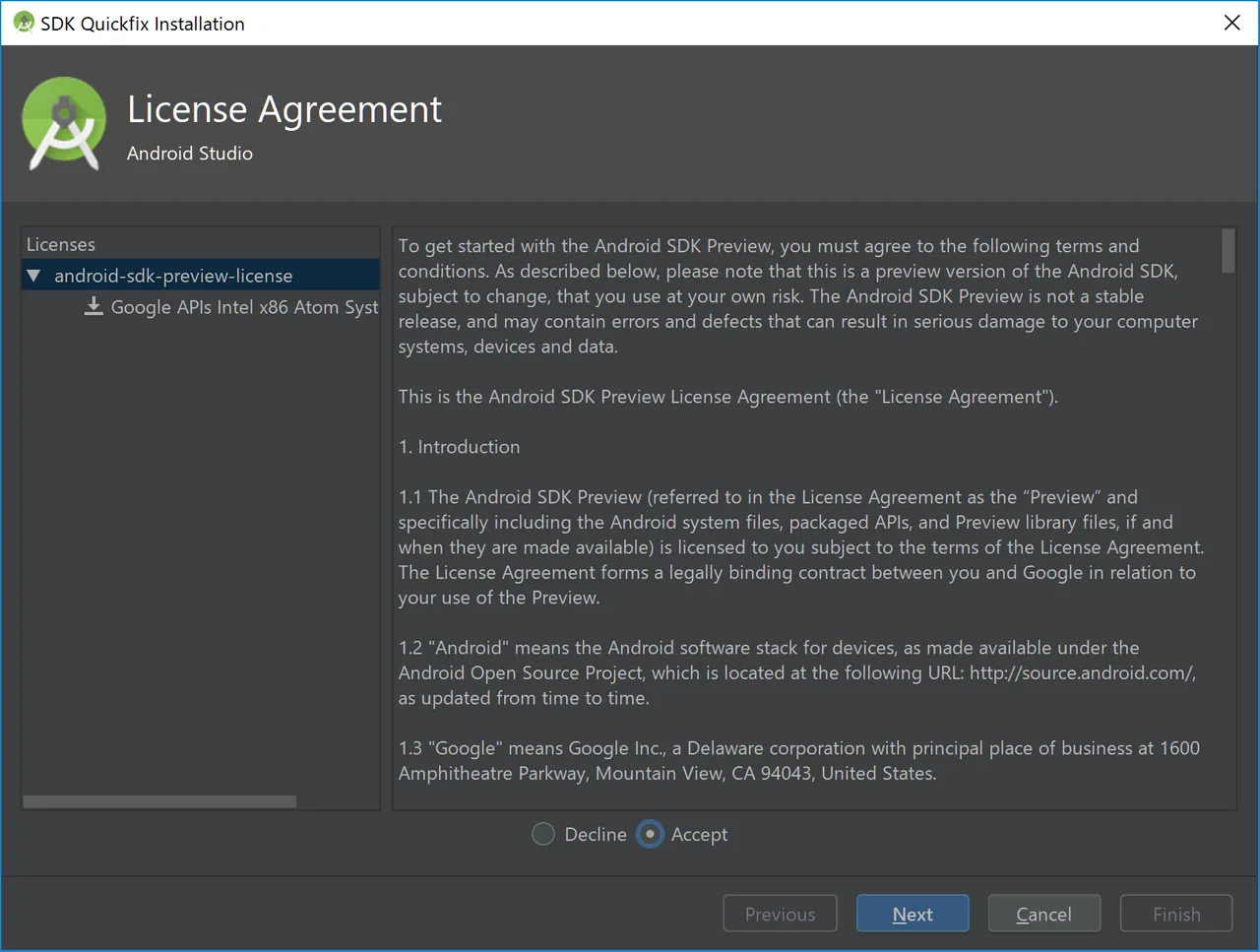Click 'This is the Android SDK Preview License Agreement' line
This screenshot has width=1260, height=952.
click(x=728, y=397)
